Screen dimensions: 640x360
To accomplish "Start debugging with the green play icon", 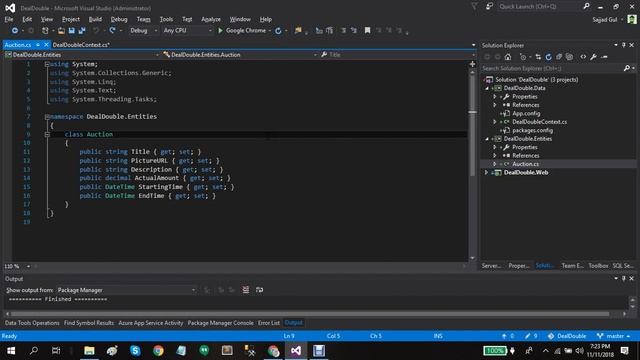I will [220, 31].
